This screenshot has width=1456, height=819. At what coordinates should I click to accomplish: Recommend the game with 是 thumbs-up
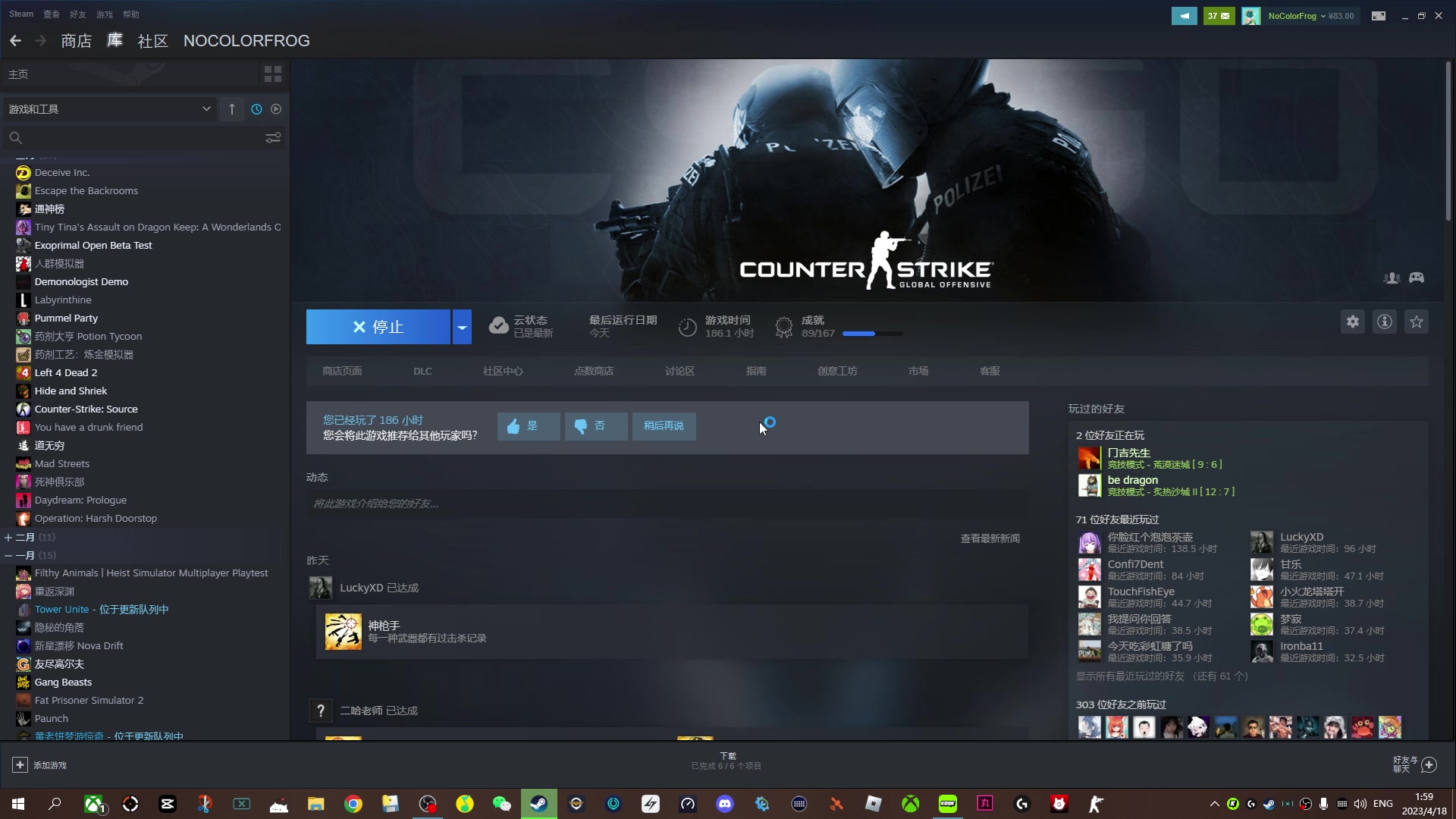coord(529,426)
